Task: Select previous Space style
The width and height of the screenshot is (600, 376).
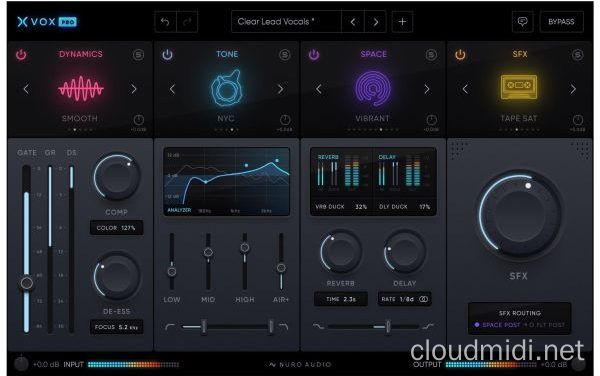Action: click(x=319, y=89)
